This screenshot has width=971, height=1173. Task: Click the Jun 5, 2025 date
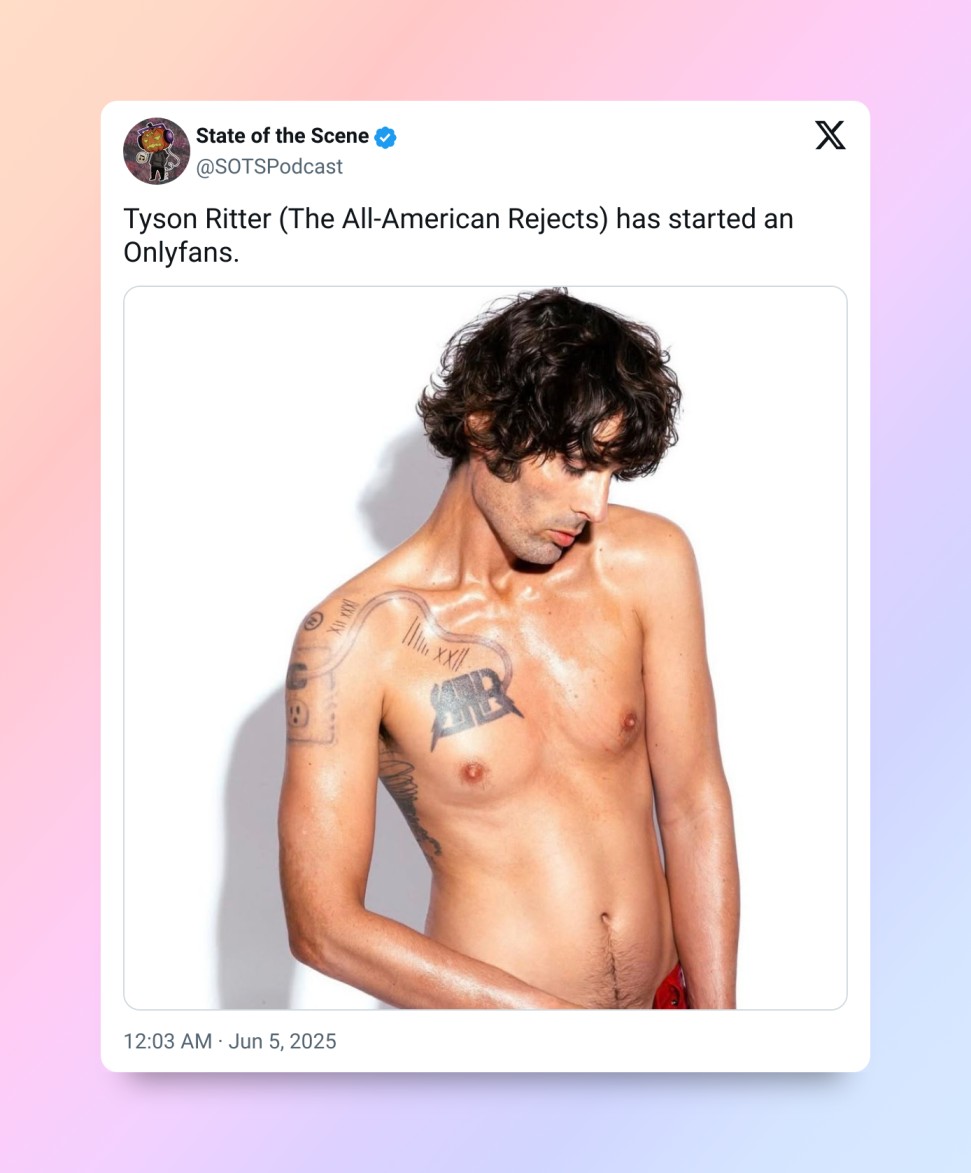pos(282,1041)
